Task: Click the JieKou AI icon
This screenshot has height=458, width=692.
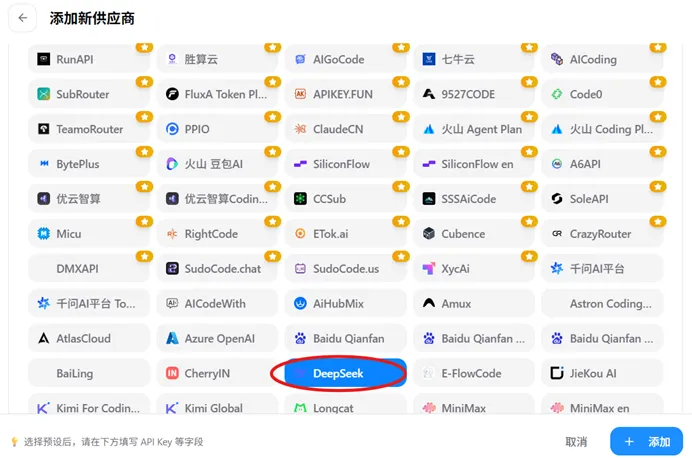Action: click(x=557, y=373)
